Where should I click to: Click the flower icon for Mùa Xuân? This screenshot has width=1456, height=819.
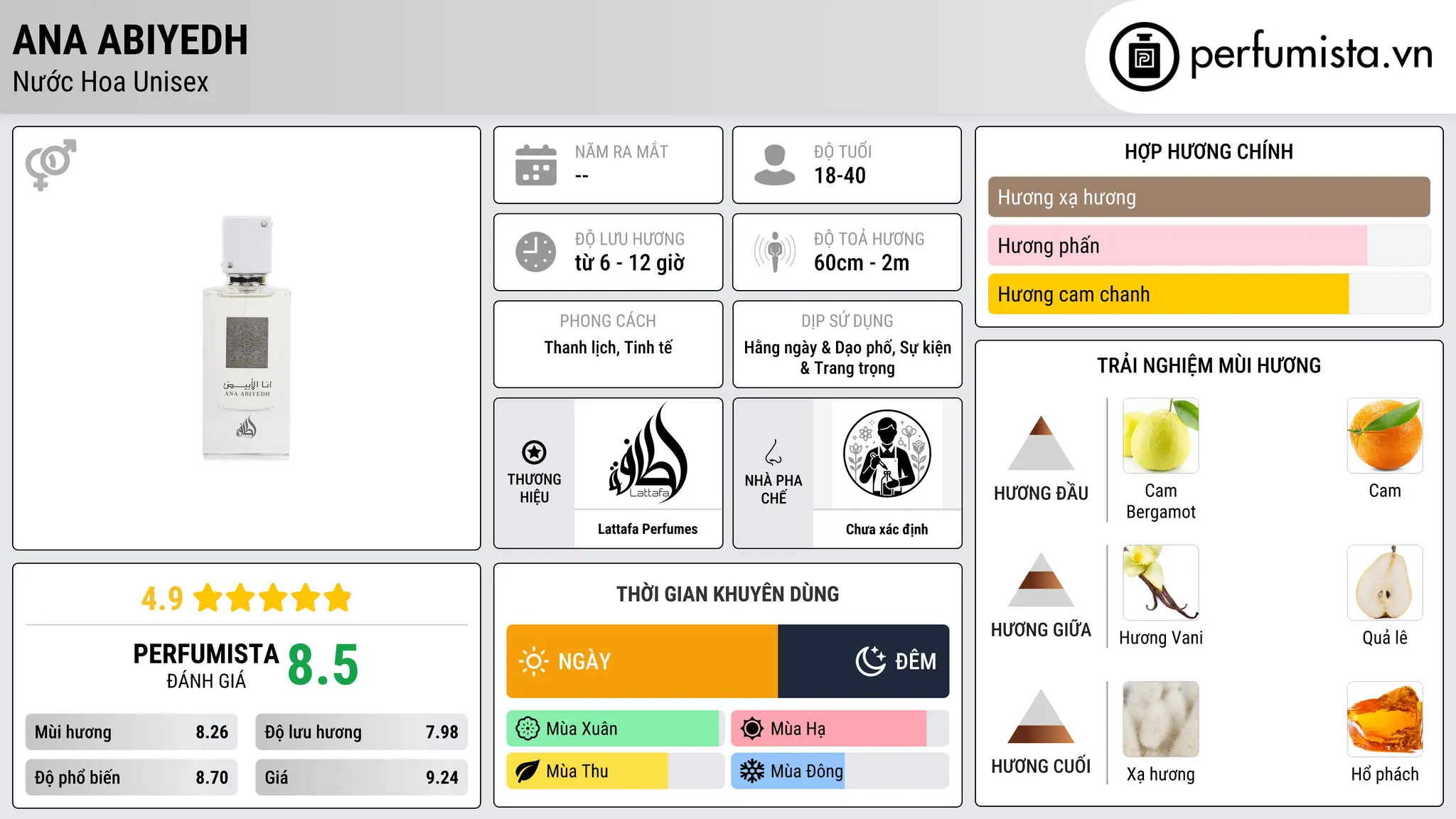click(528, 729)
